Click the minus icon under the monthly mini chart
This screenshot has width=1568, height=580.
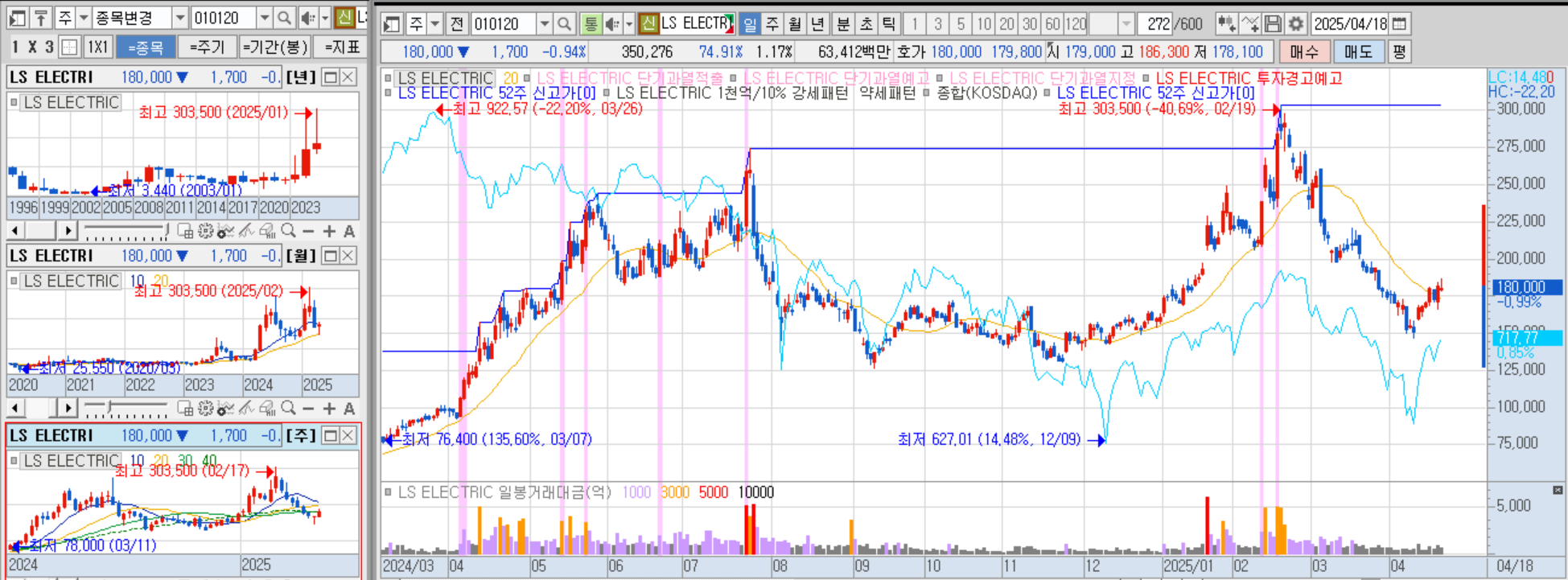(x=309, y=409)
